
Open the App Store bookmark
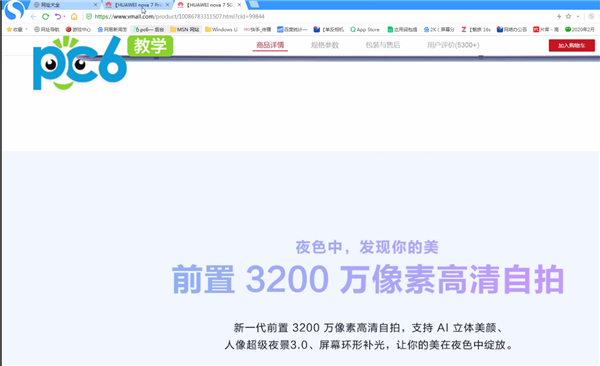click(x=365, y=29)
